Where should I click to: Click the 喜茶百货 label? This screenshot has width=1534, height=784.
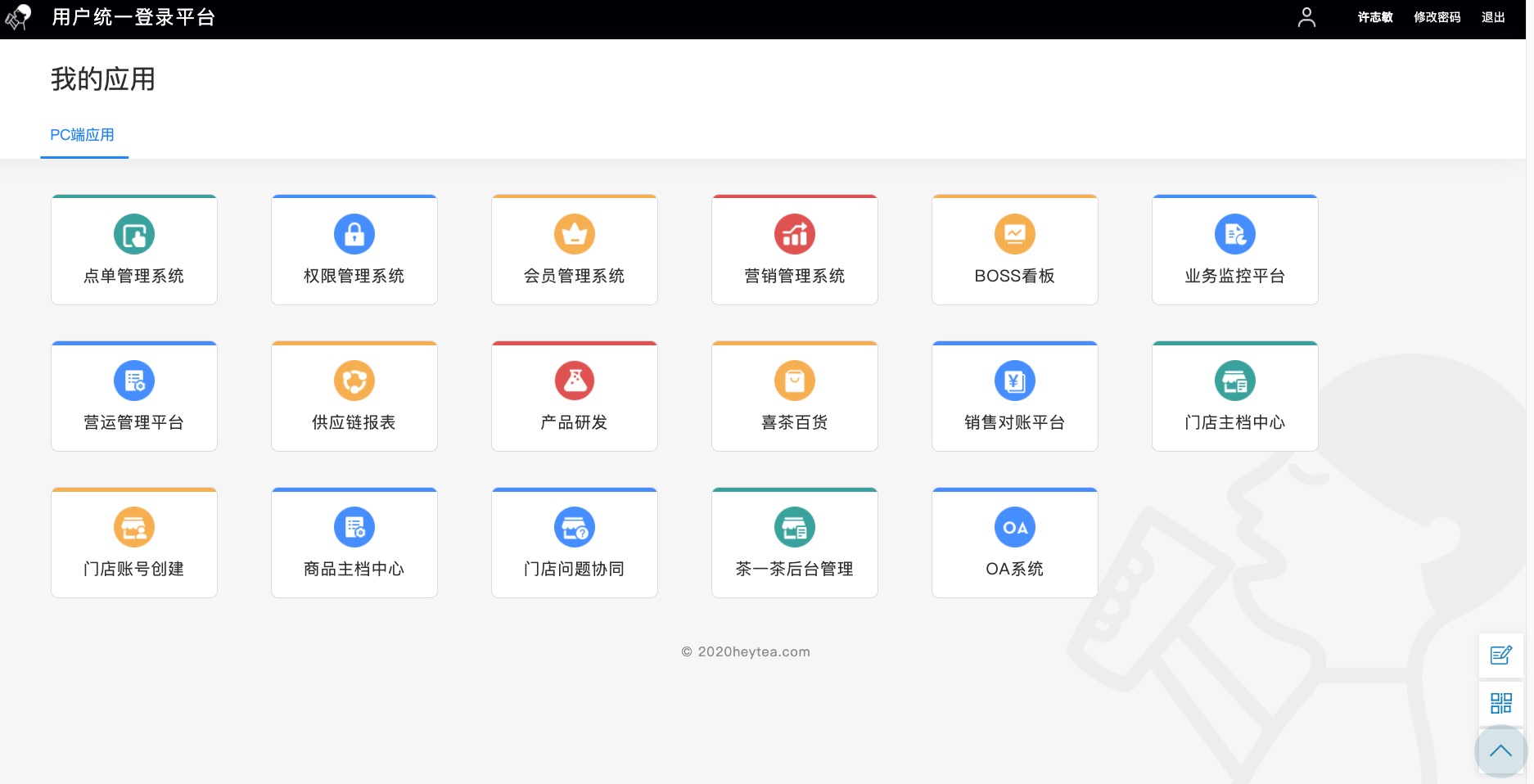pos(795,422)
